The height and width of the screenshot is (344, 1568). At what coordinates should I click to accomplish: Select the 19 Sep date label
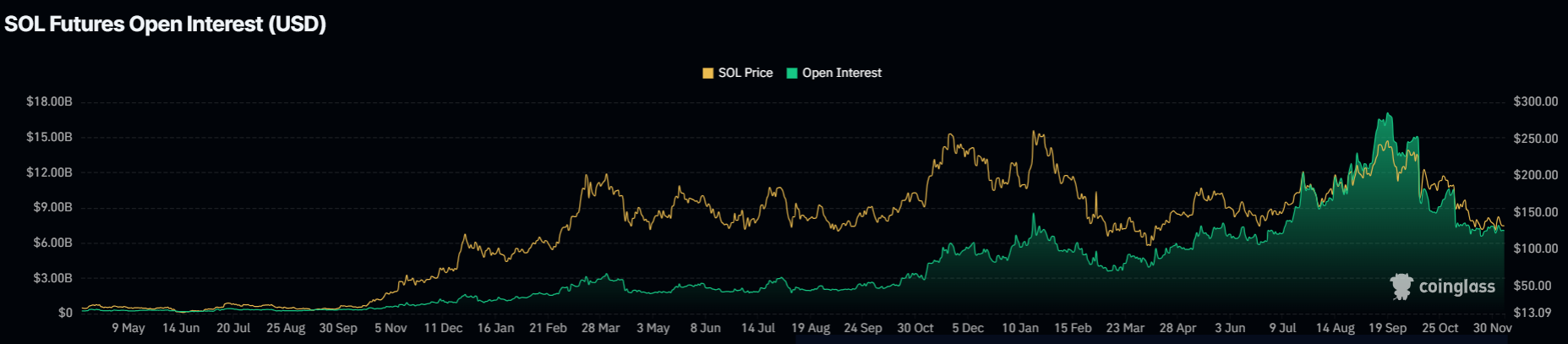(x=1387, y=328)
